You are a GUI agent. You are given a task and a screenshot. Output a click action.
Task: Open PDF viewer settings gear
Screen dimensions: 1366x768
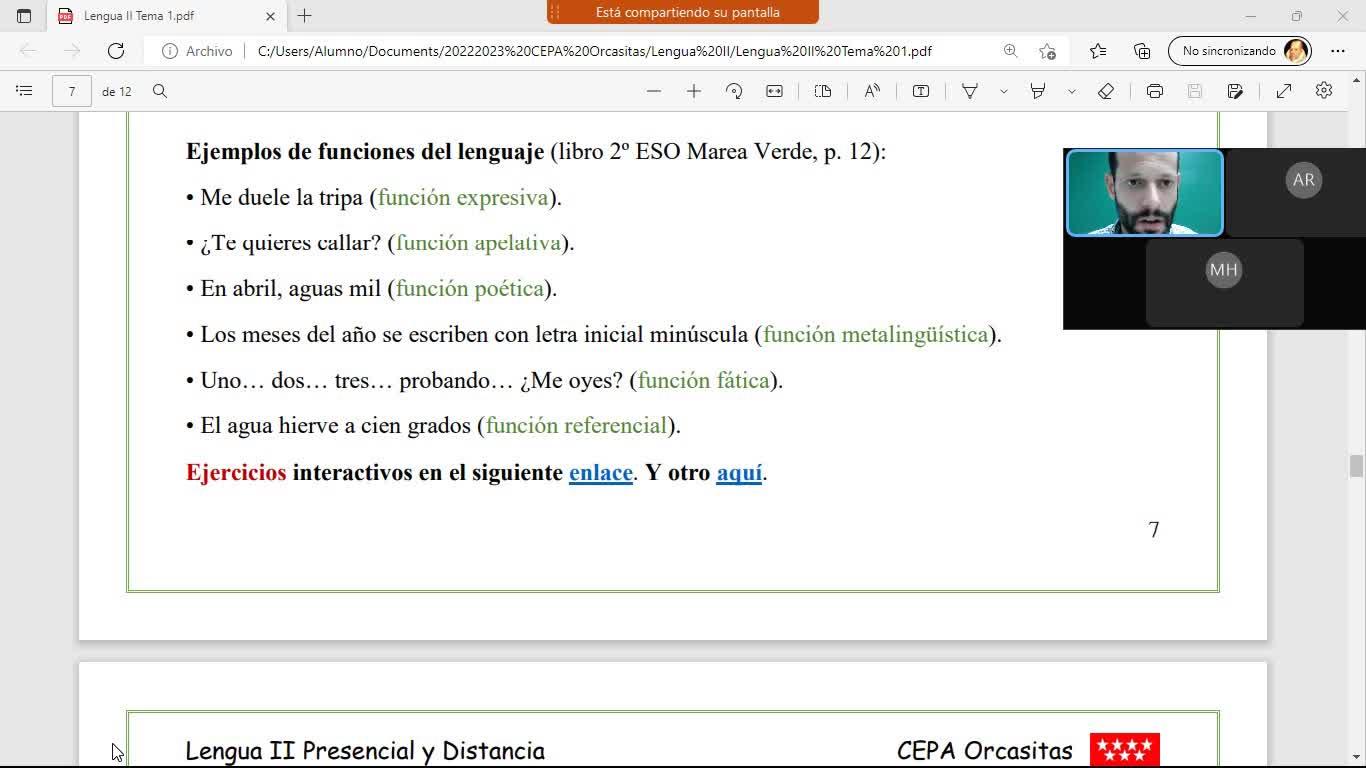pos(1324,91)
